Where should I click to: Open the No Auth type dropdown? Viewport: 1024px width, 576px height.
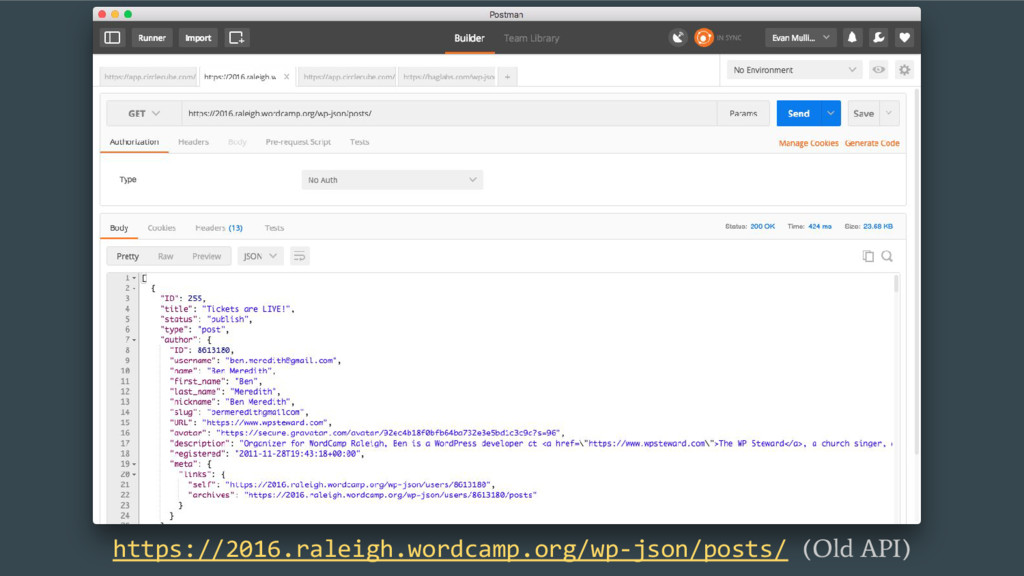[x=392, y=180]
